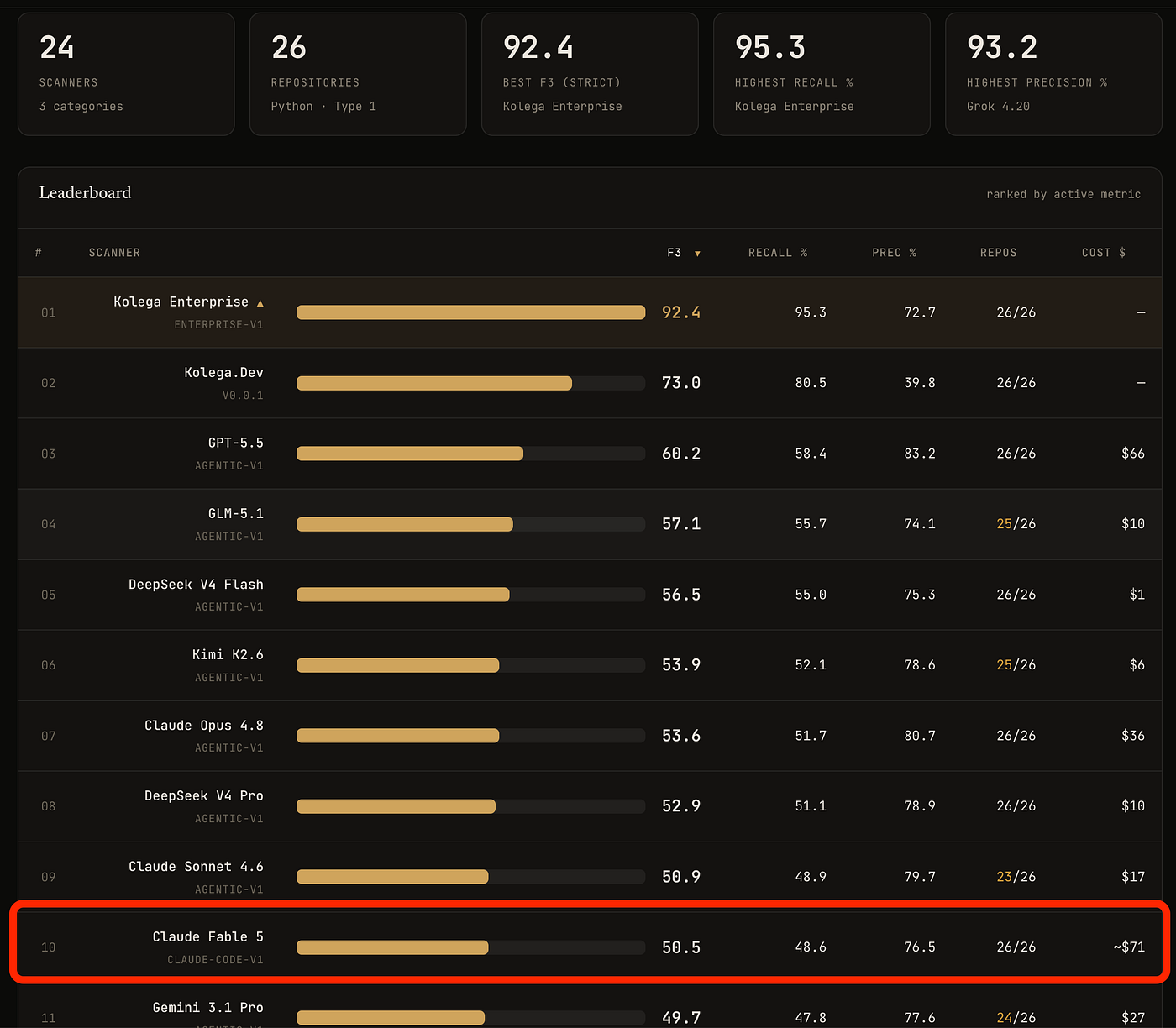
Task: Click the $1 cost for DeepSeek V4 Flash
Action: pyautogui.click(x=1137, y=595)
